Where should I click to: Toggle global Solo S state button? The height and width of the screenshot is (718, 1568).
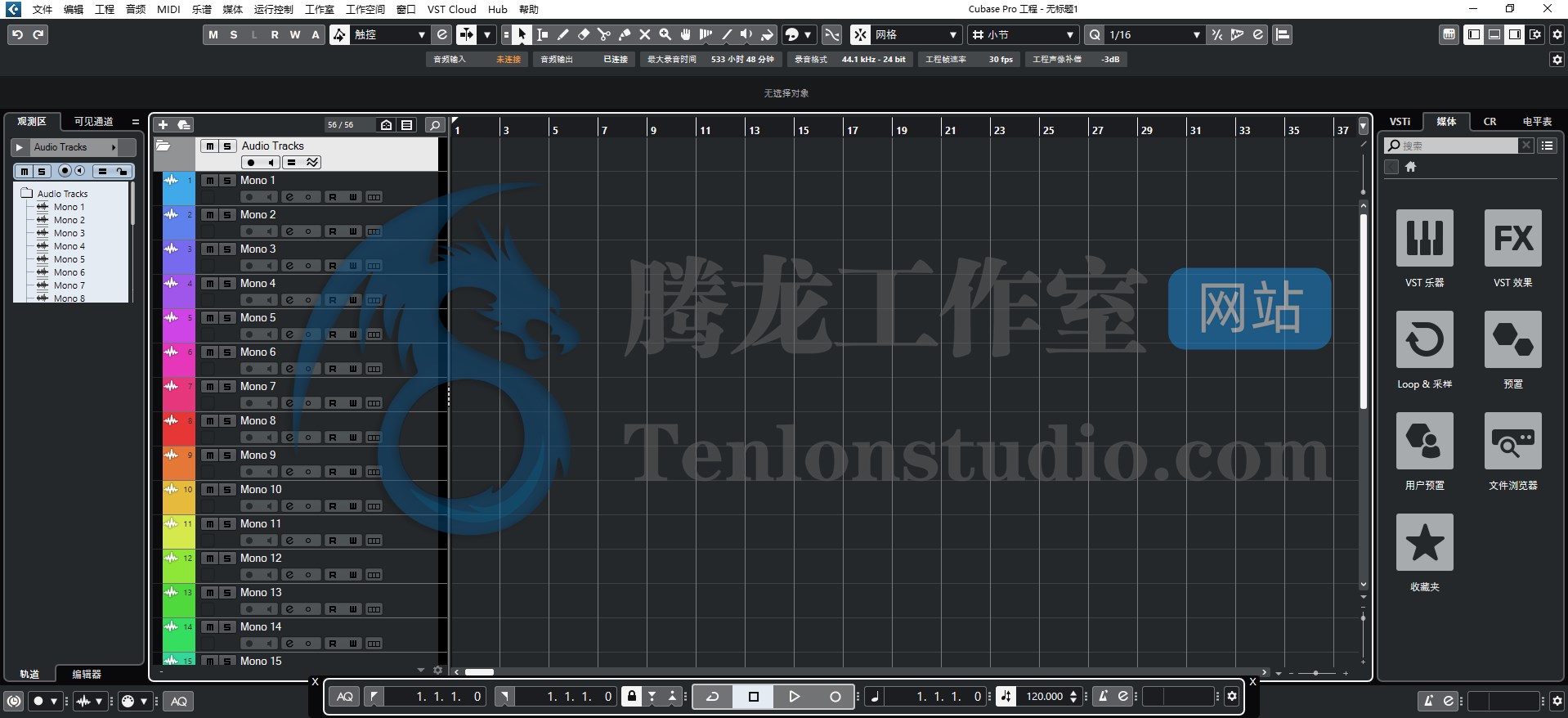(234, 34)
